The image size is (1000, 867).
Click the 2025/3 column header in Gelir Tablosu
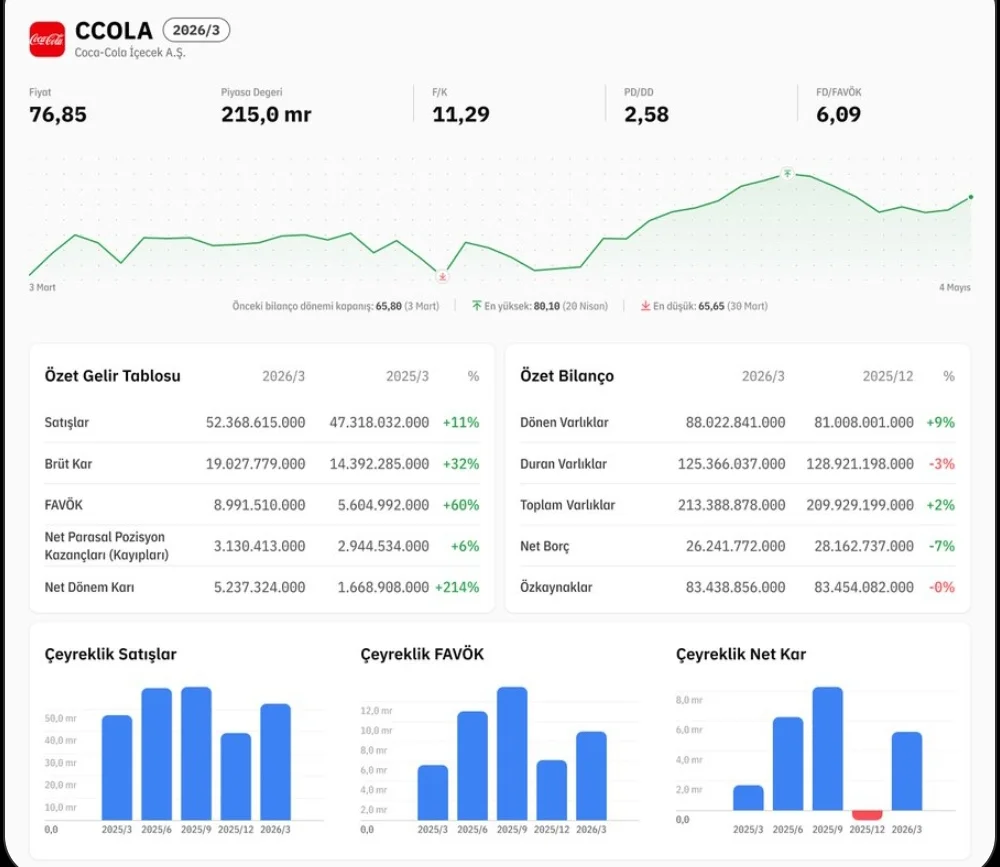point(407,376)
